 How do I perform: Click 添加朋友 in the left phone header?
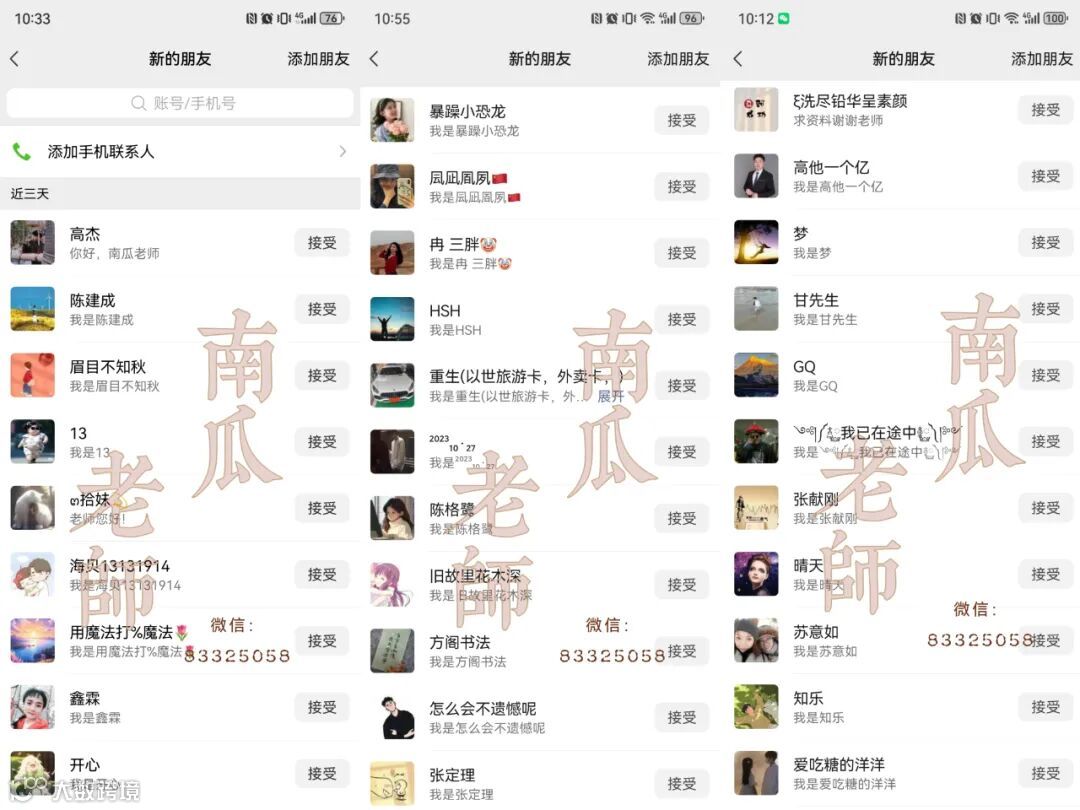click(318, 59)
